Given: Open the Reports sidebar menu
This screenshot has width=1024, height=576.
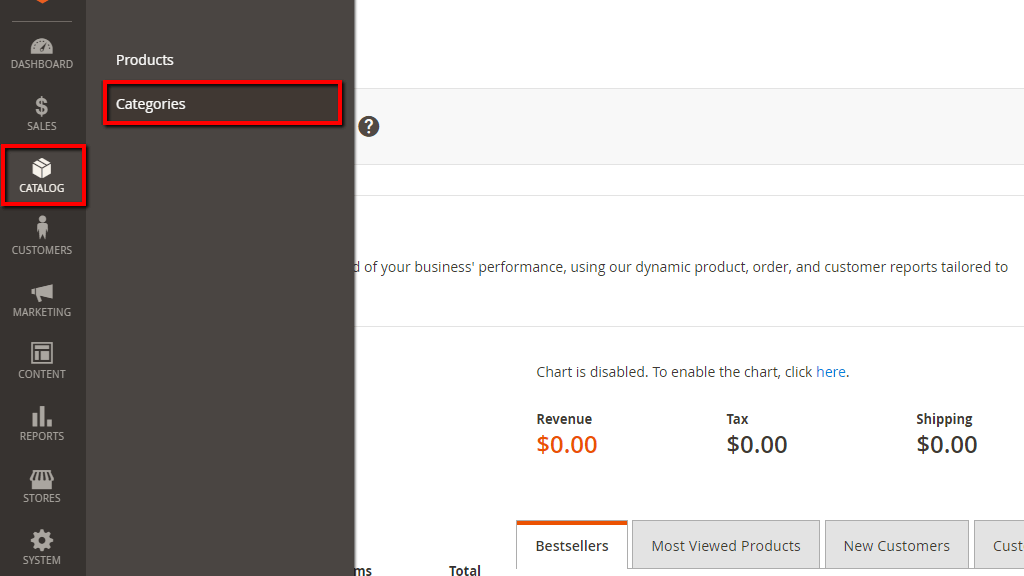Looking at the screenshot, I should pyautogui.click(x=41, y=422).
